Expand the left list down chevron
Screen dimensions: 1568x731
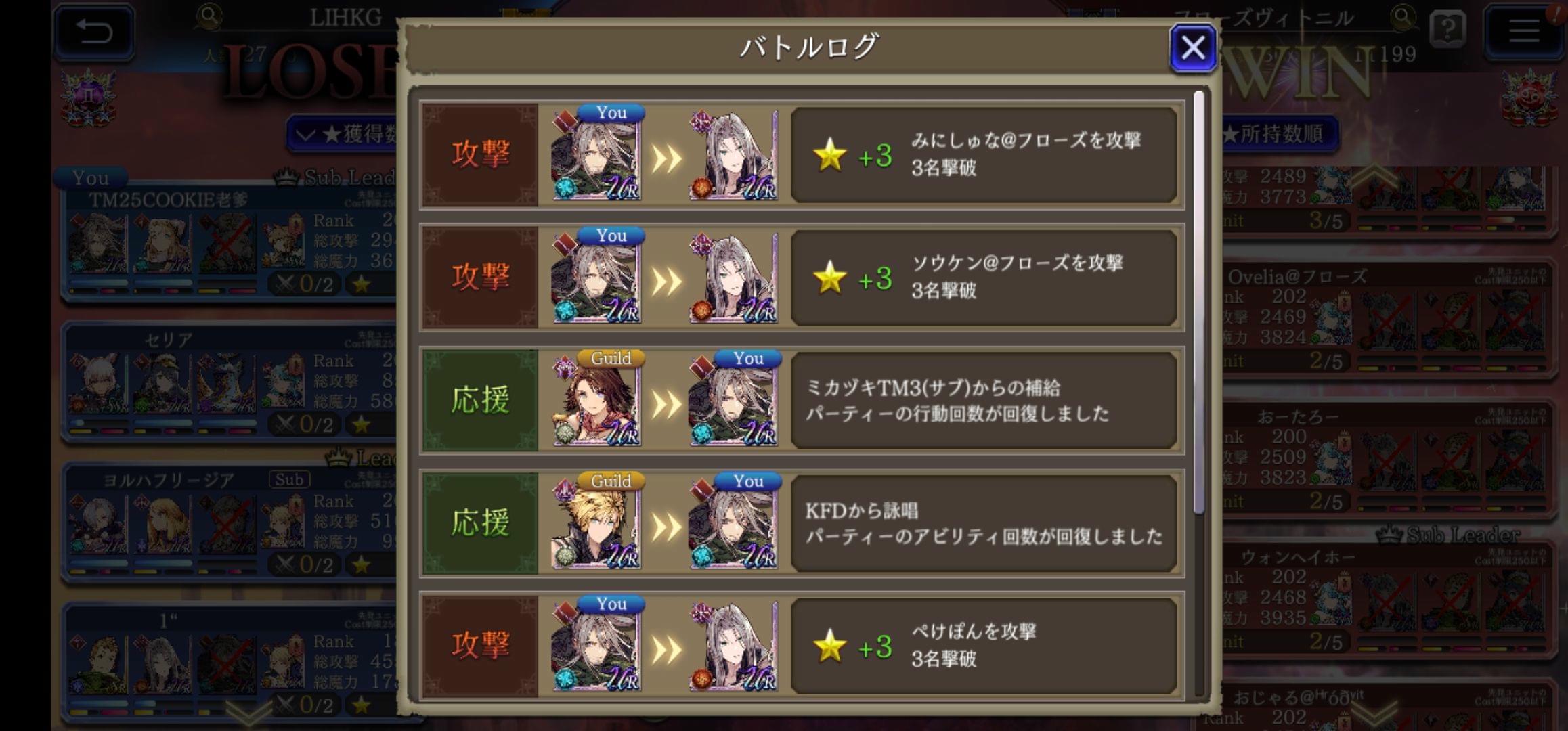pyautogui.click(x=250, y=713)
